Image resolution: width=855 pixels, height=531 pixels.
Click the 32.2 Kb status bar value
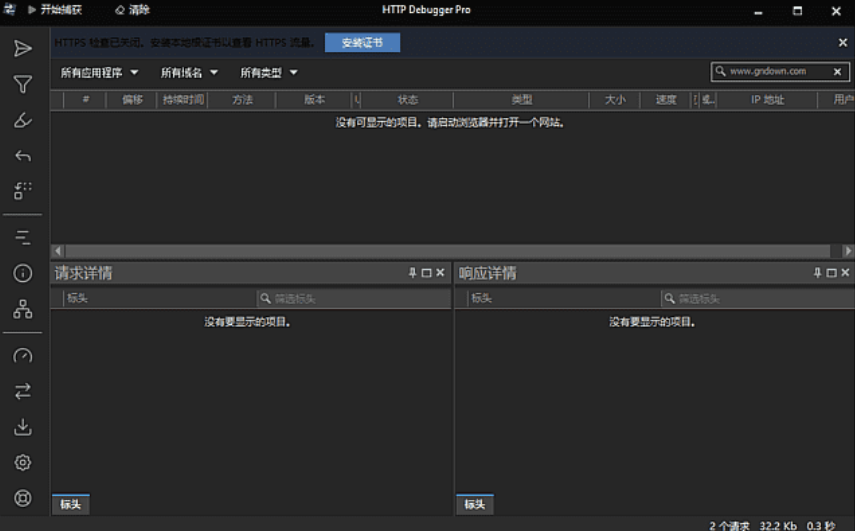778,526
